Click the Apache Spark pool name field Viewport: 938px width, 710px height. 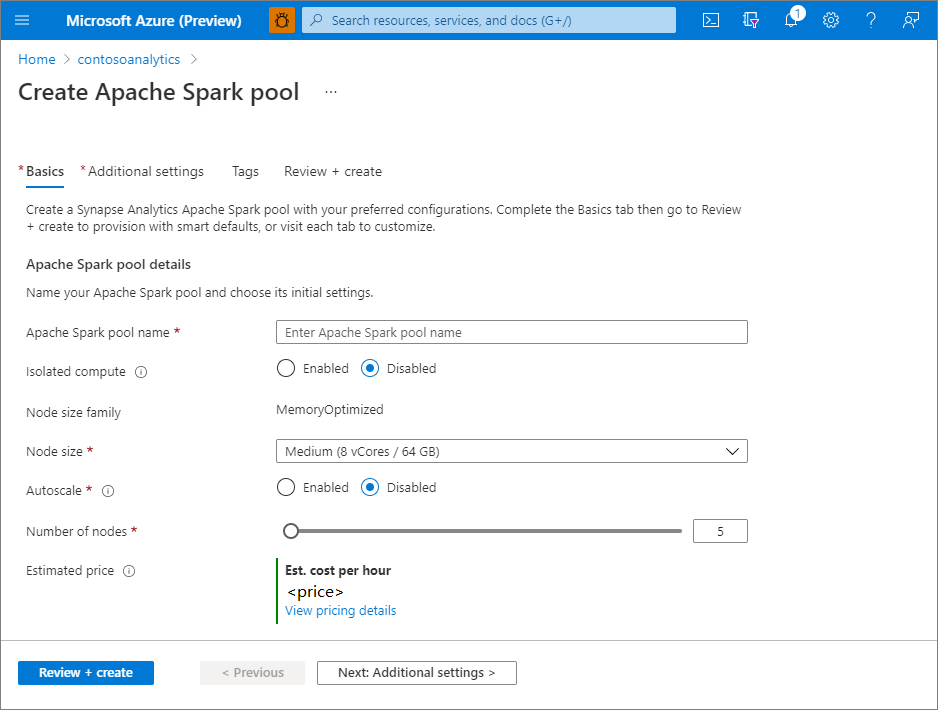point(511,332)
